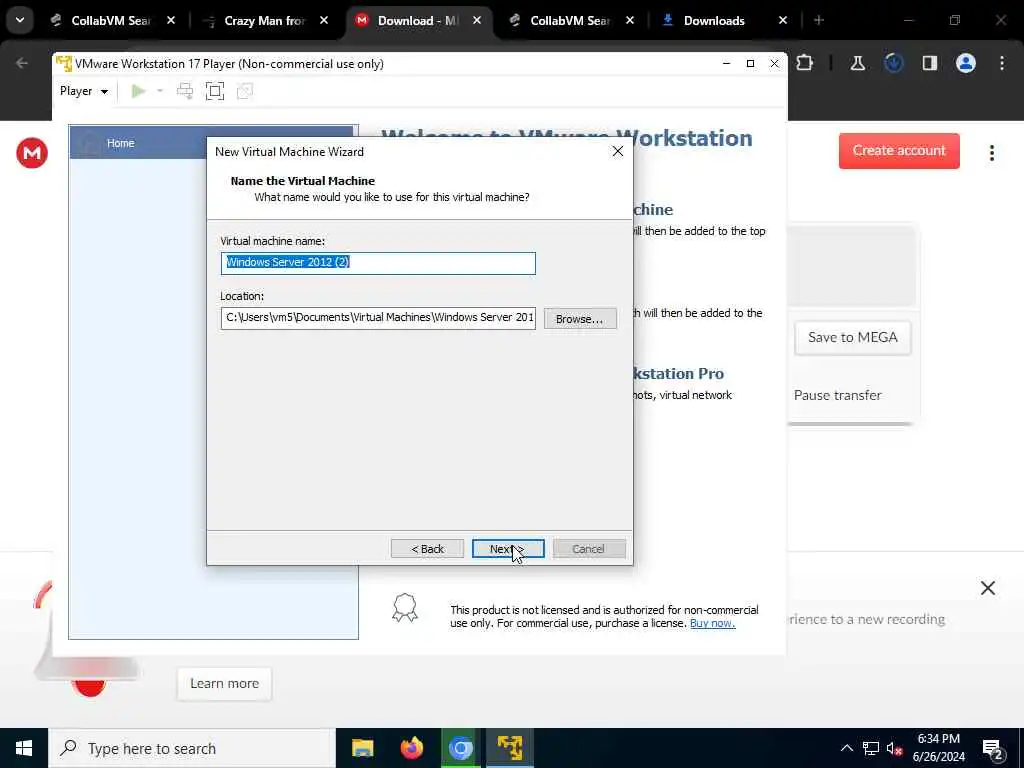Open a new browser tab
Viewport: 1024px width, 768px height.
pos(819,20)
